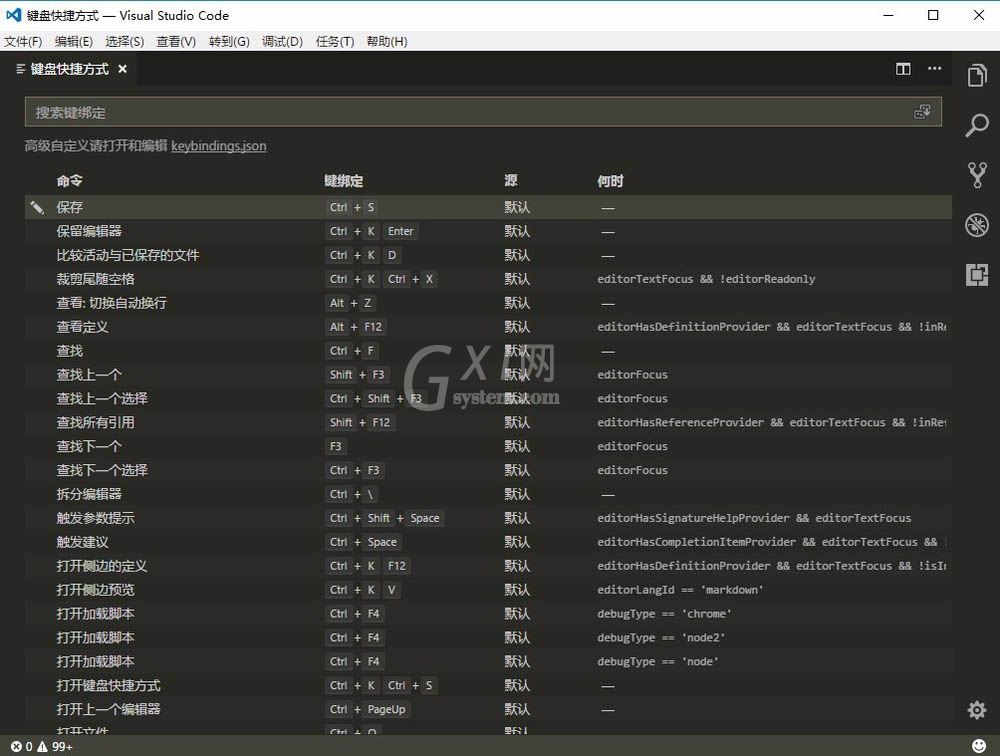Select the 查找上一个选择 command row
Viewport: 1000px width, 756px height.
(488, 399)
